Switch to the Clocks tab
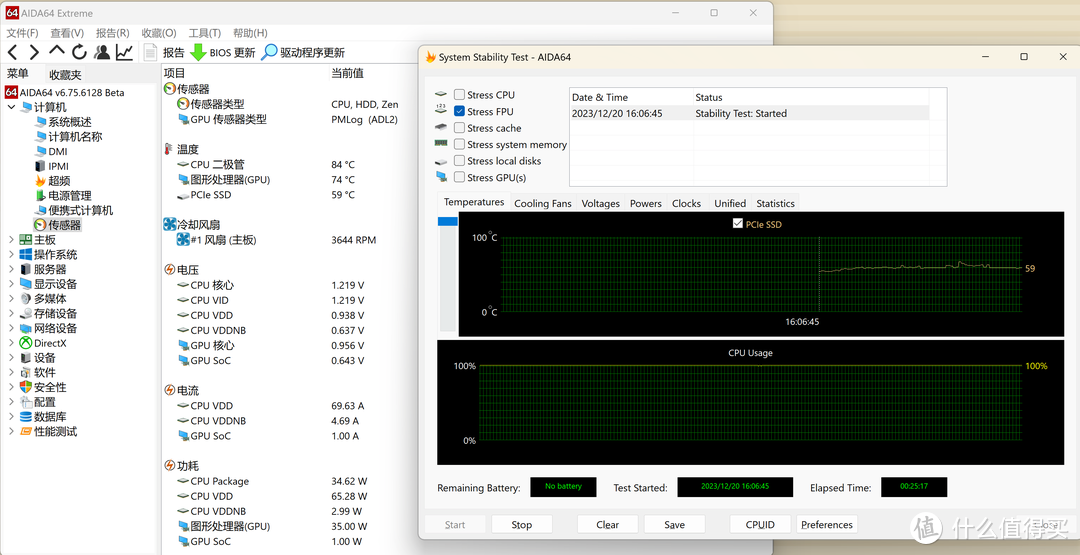The image size is (1080, 555). tap(687, 203)
